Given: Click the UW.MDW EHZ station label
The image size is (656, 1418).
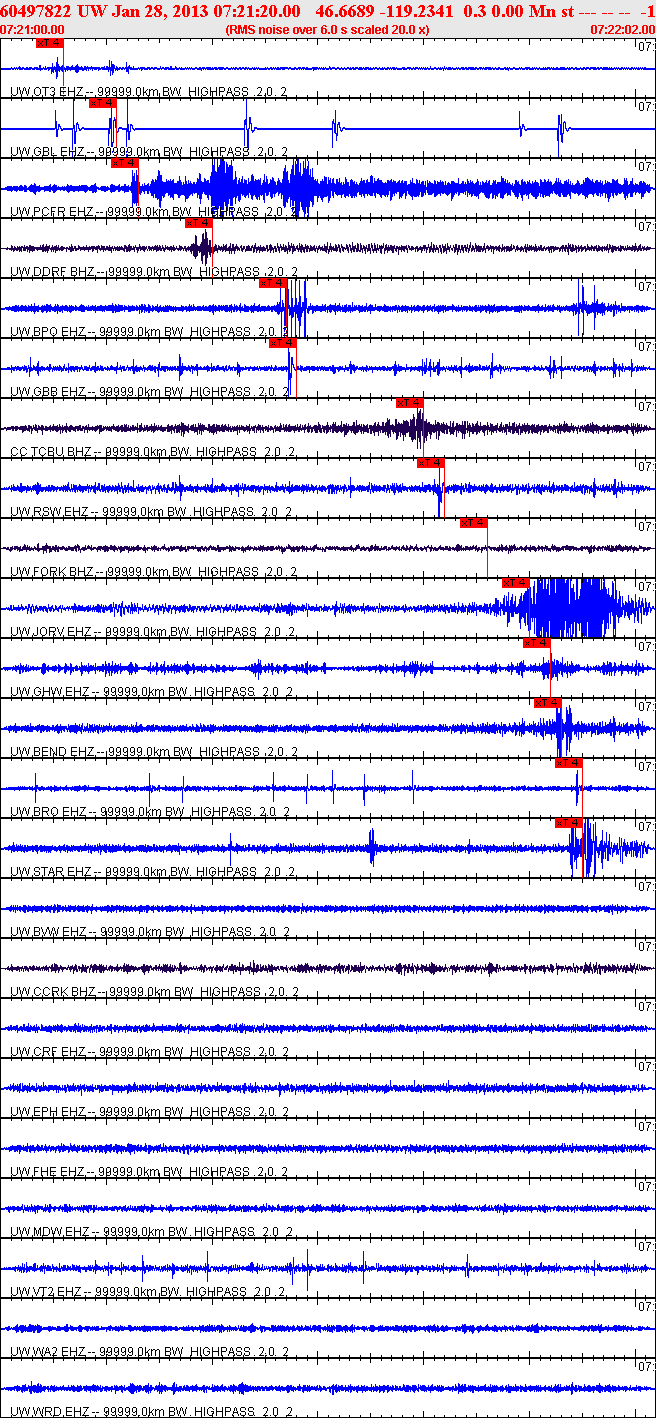Looking at the screenshot, I should (48, 1232).
